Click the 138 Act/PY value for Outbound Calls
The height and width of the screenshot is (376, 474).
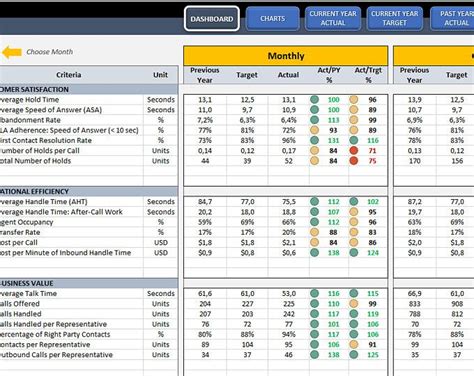(333, 355)
